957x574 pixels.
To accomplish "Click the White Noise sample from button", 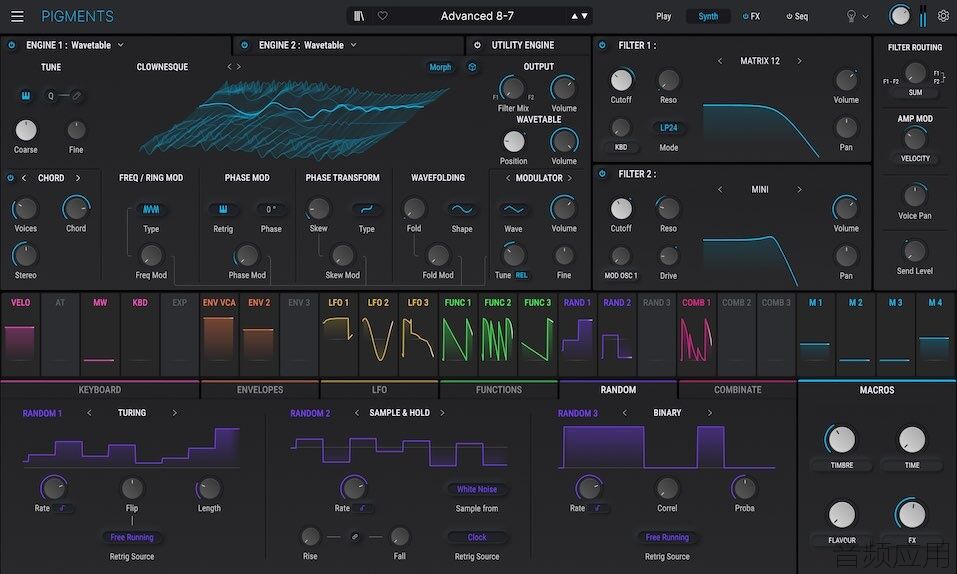I will point(477,489).
